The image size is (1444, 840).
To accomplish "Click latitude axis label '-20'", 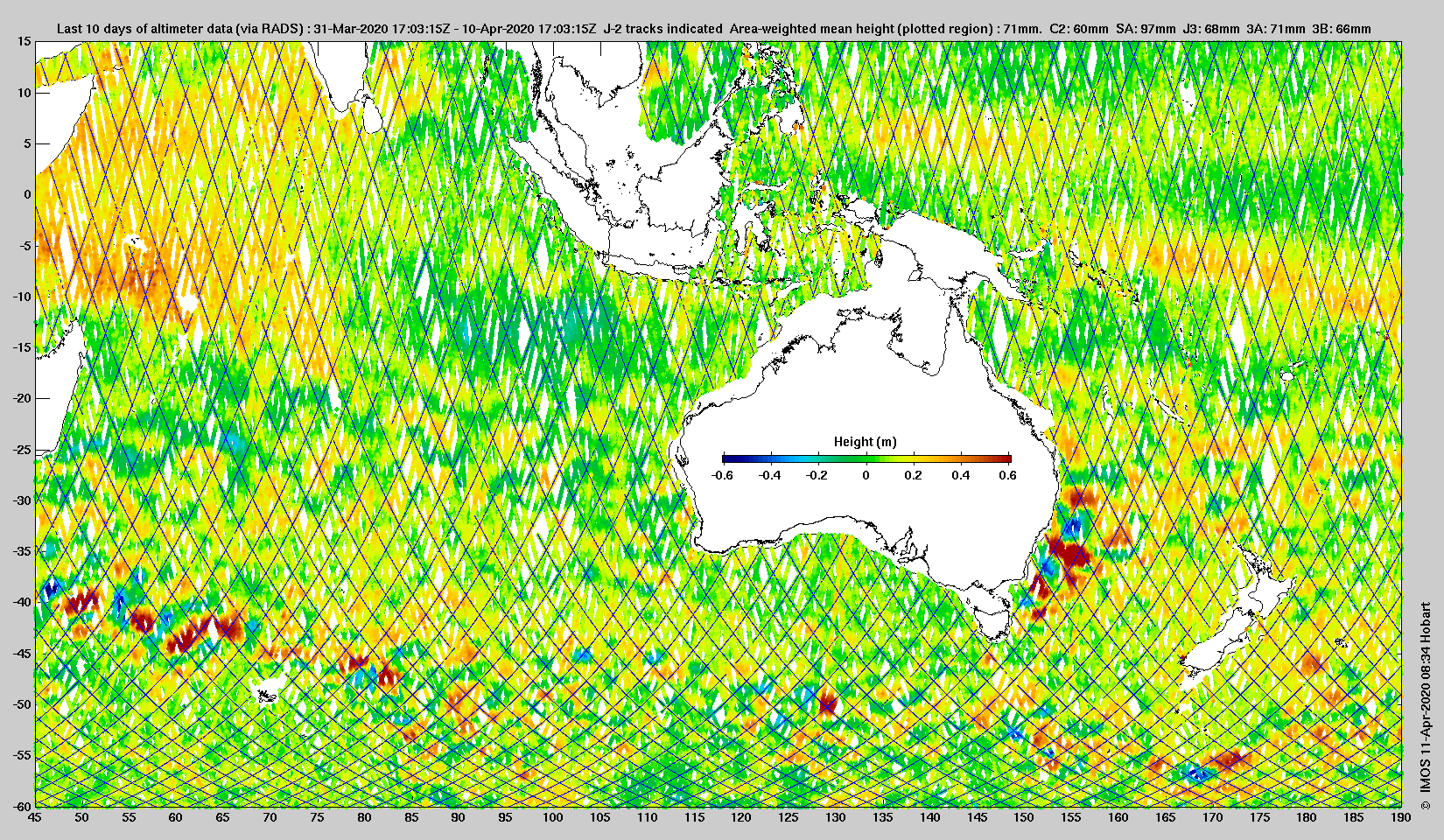I will [22, 398].
